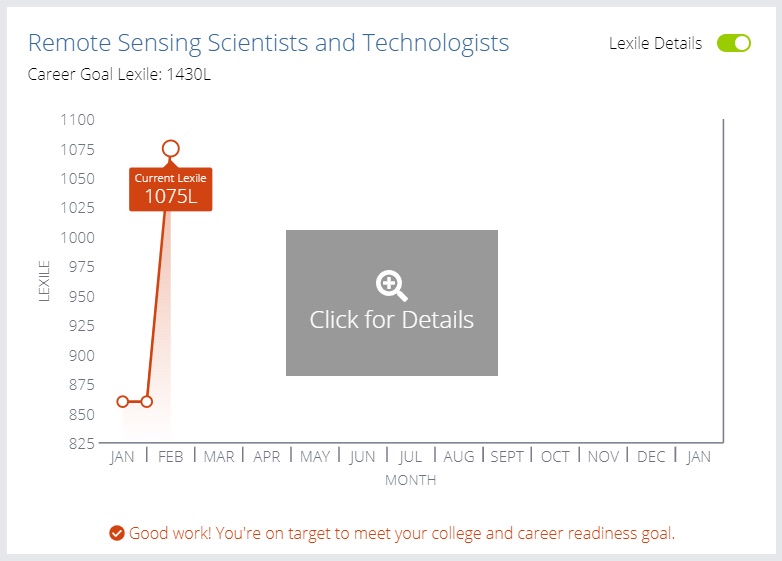
Task: Select the 1075L data point circle
Action: [x=171, y=149]
